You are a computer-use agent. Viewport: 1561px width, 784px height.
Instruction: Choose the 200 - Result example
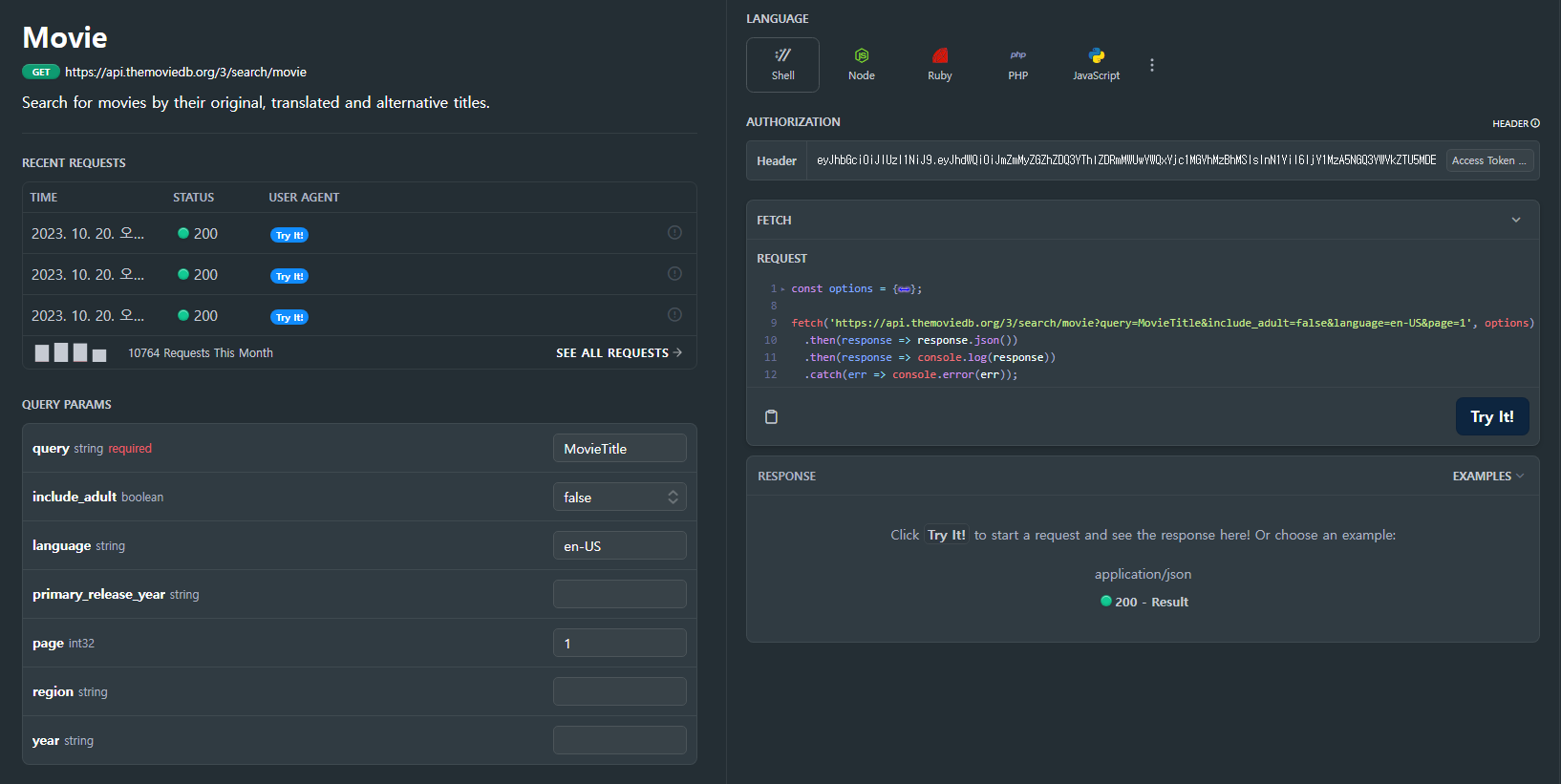1144,602
